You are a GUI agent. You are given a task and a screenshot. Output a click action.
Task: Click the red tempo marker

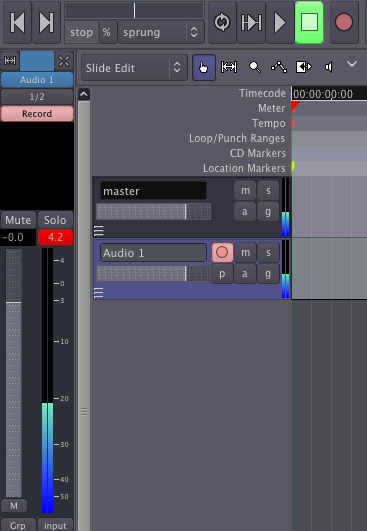tap(293, 124)
